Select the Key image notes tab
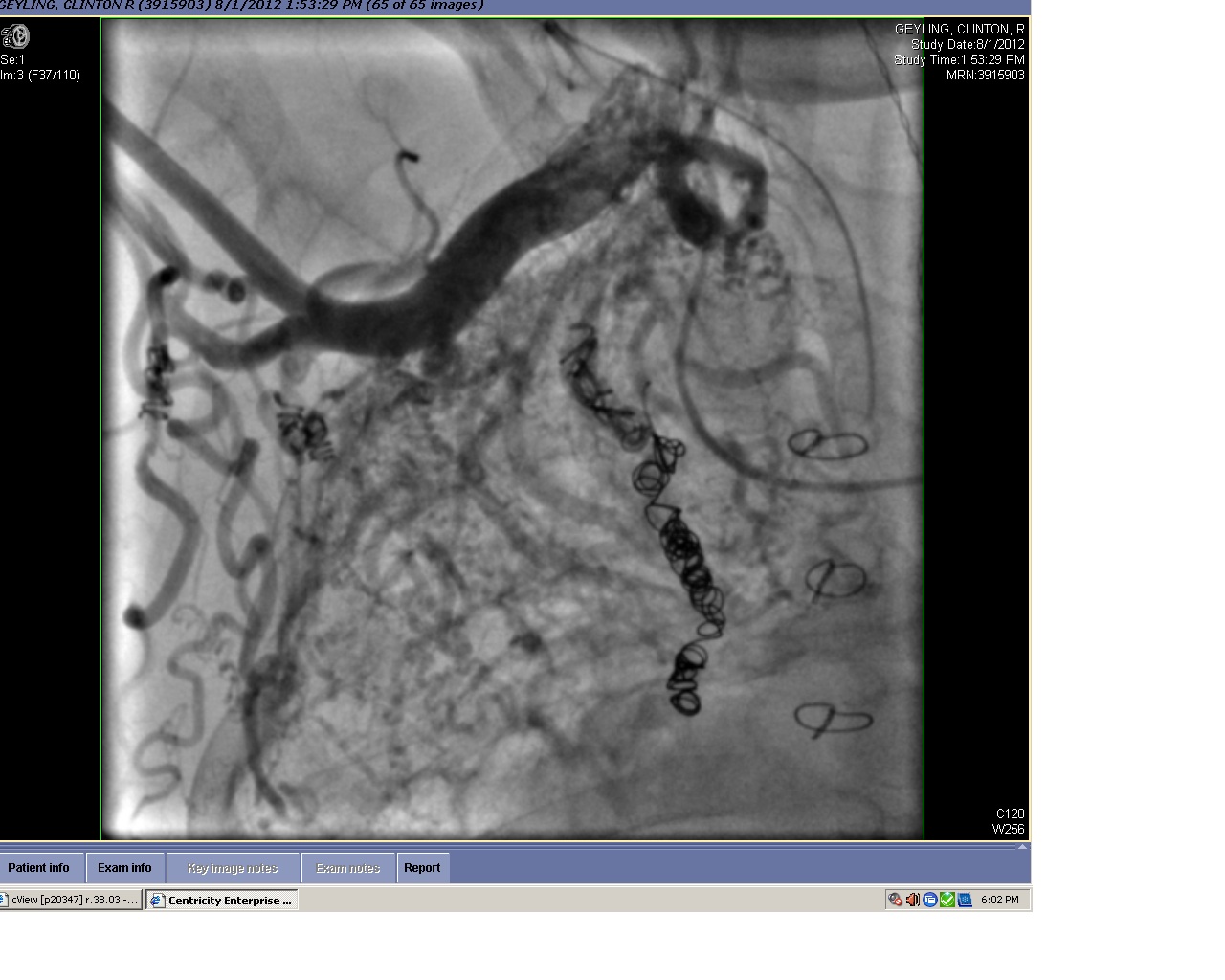This screenshot has height=980, width=1225. click(x=233, y=868)
